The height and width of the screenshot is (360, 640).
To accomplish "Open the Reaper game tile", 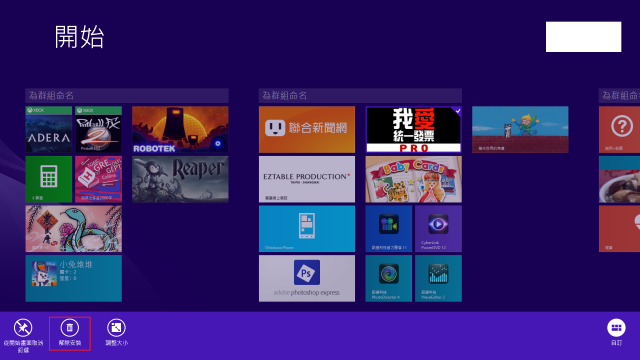I will click(180, 179).
